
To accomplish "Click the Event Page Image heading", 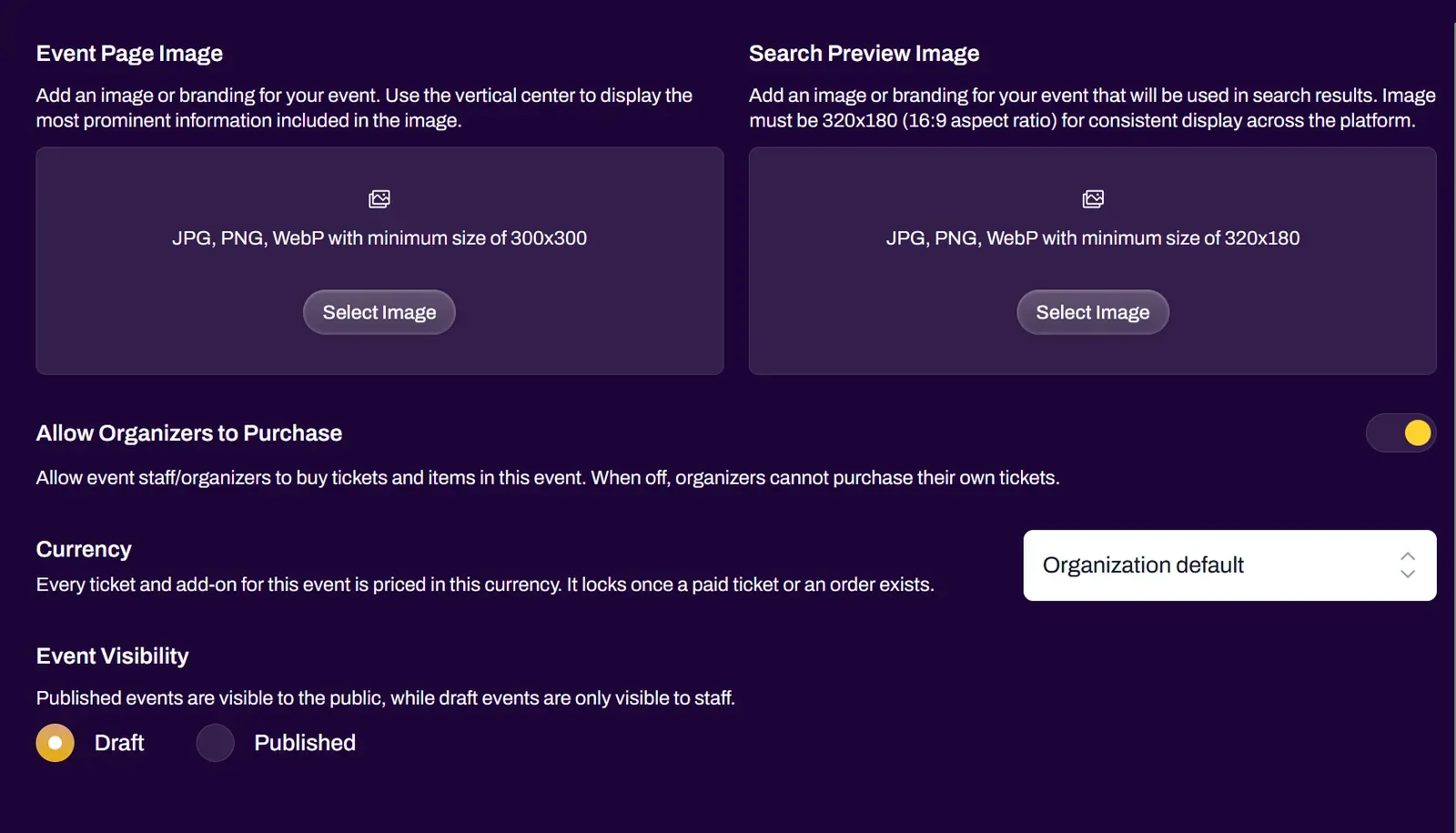I will click(x=129, y=54).
